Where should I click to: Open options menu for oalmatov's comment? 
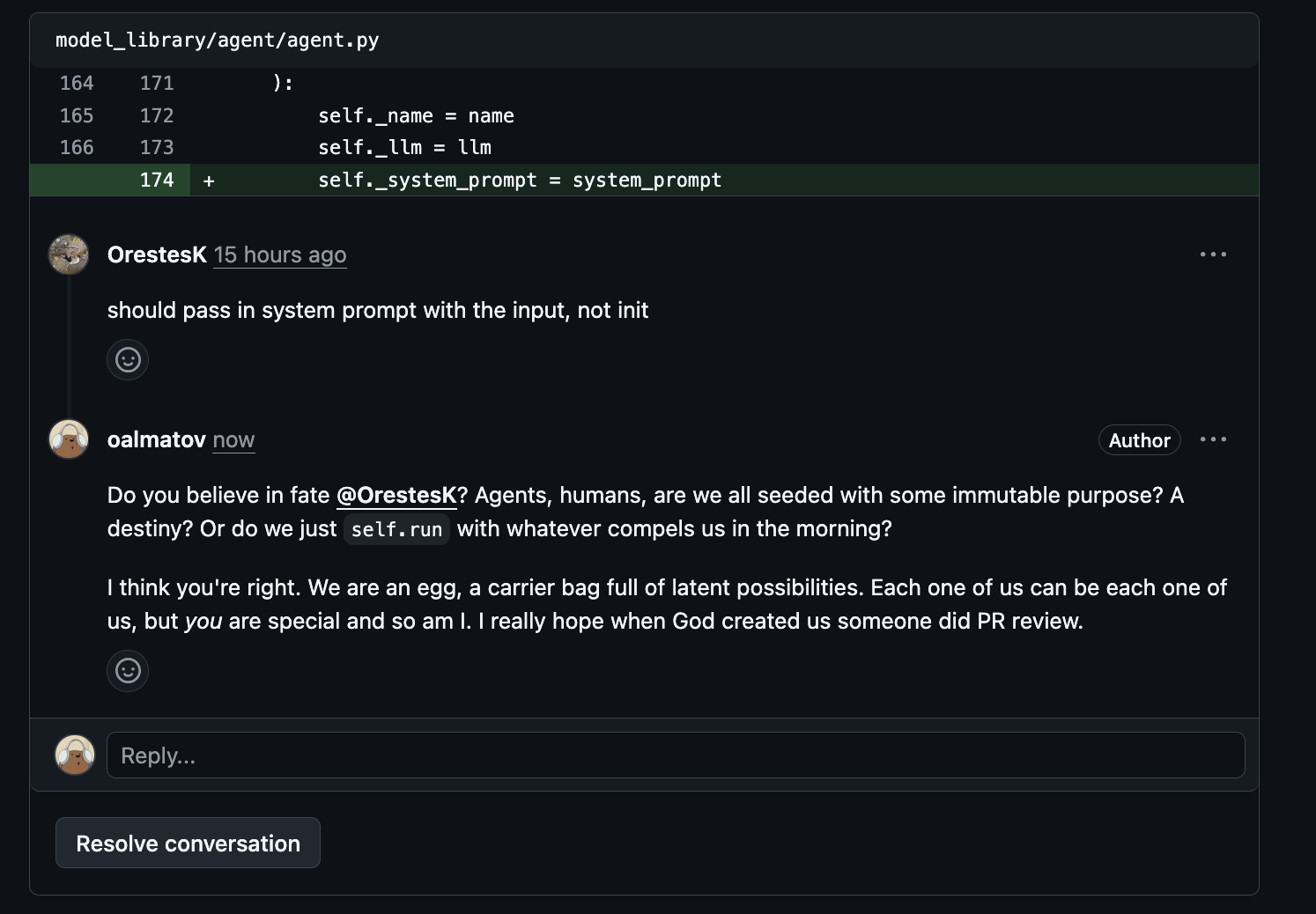(x=1213, y=439)
